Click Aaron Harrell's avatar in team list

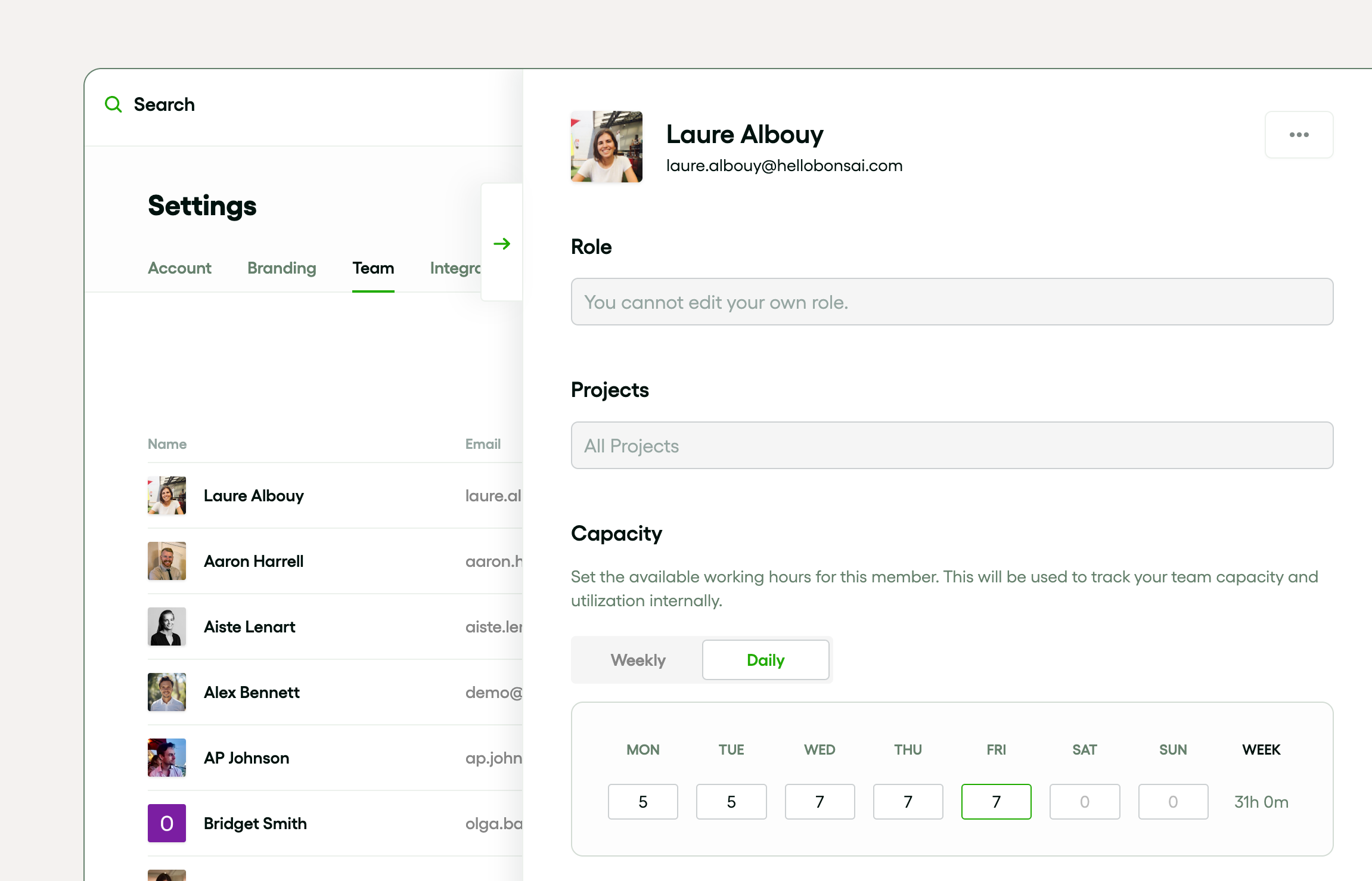(x=167, y=561)
